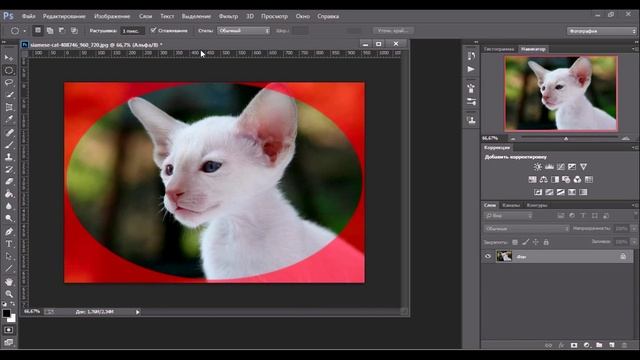The width and height of the screenshot is (640, 360).
Task: Select the Healing Brush tool
Action: pos(9,132)
